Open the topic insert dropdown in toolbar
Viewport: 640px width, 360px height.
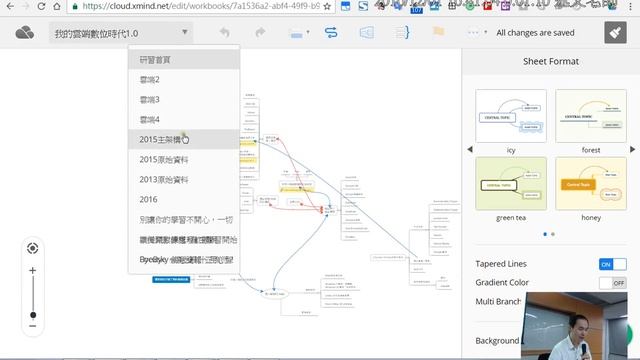pyautogui.click(x=299, y=33)
